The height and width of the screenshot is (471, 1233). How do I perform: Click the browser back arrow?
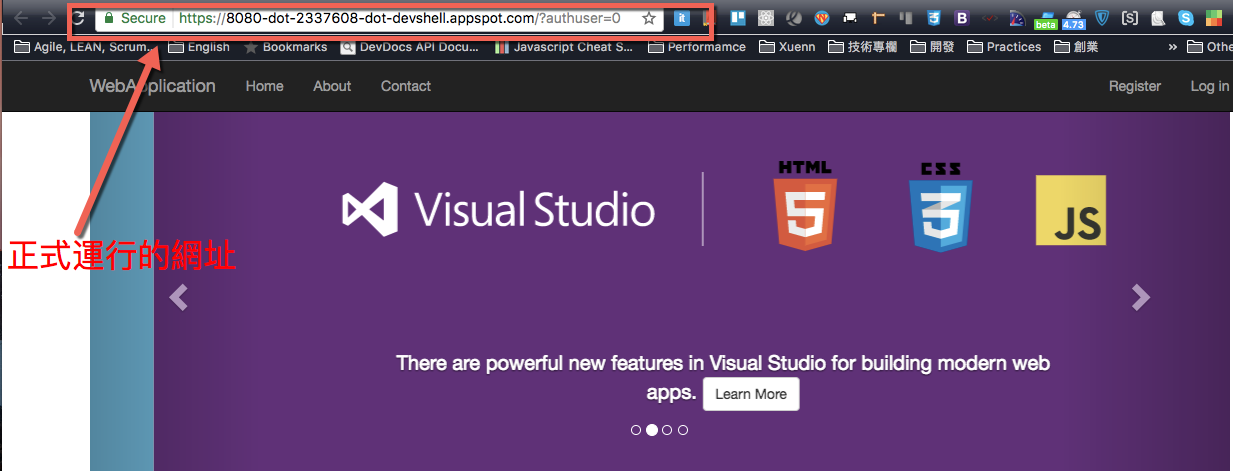[x=20, y=18]
